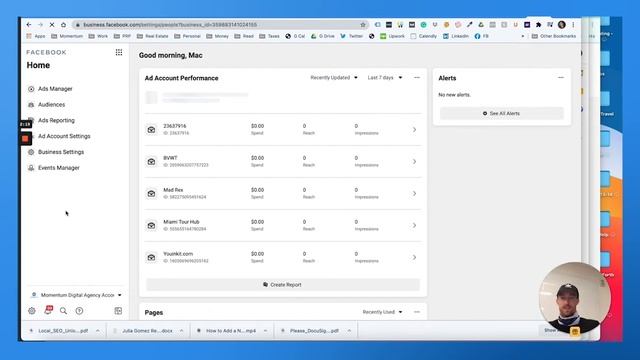This screenshot has width=640, height=360.
Task: Click the presenter webcam bubble
Action: [x=575, y=298]
